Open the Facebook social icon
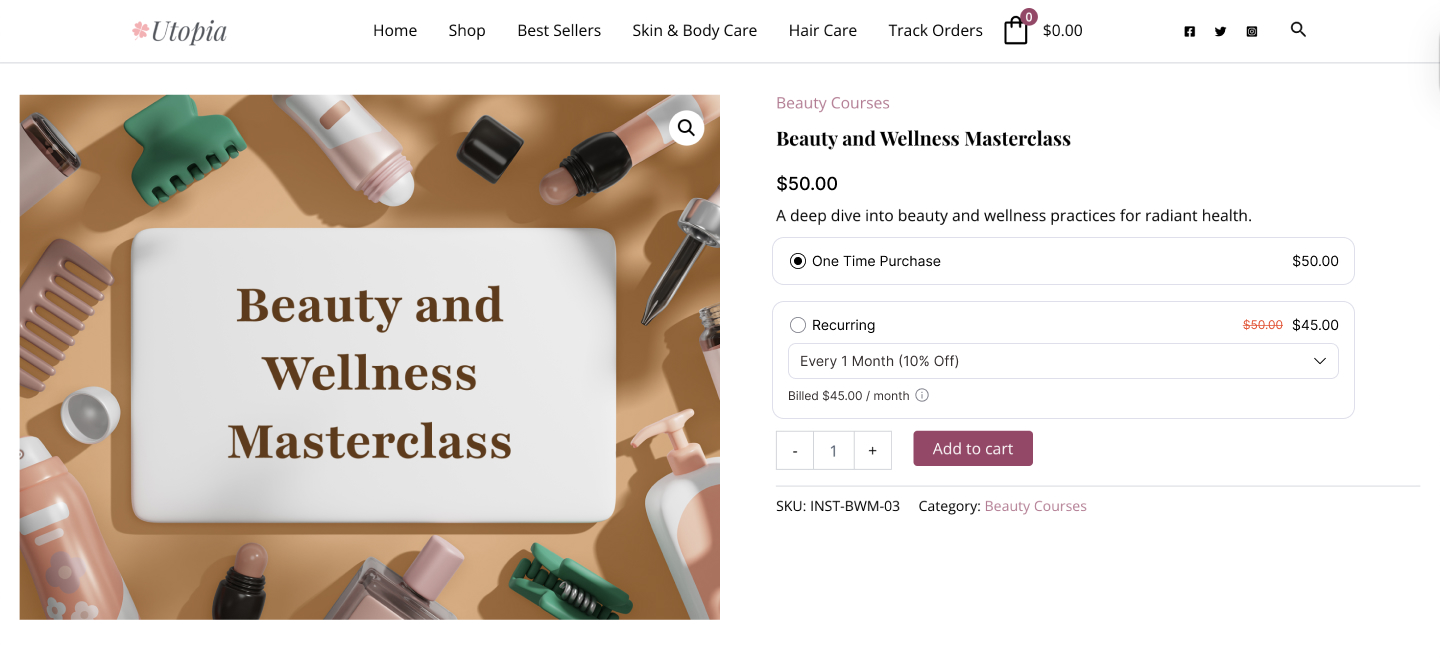 coord(1189,31)
